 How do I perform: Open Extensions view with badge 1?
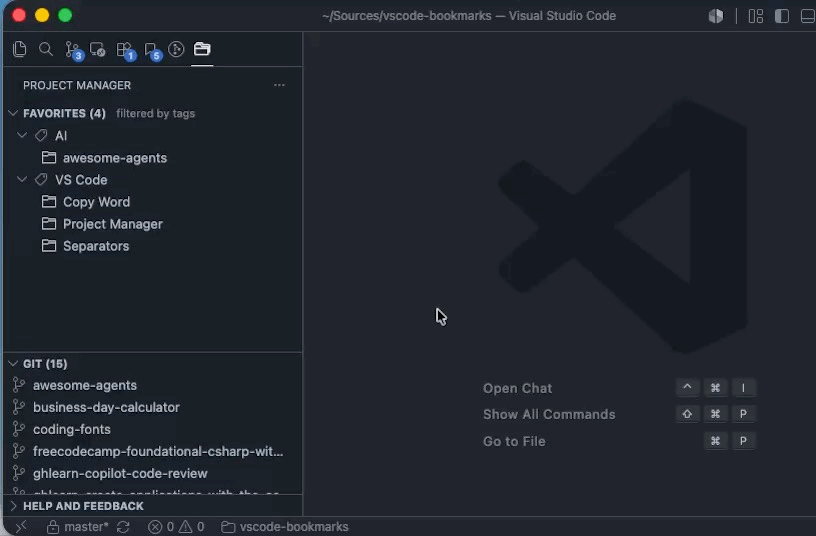[125, 50]
